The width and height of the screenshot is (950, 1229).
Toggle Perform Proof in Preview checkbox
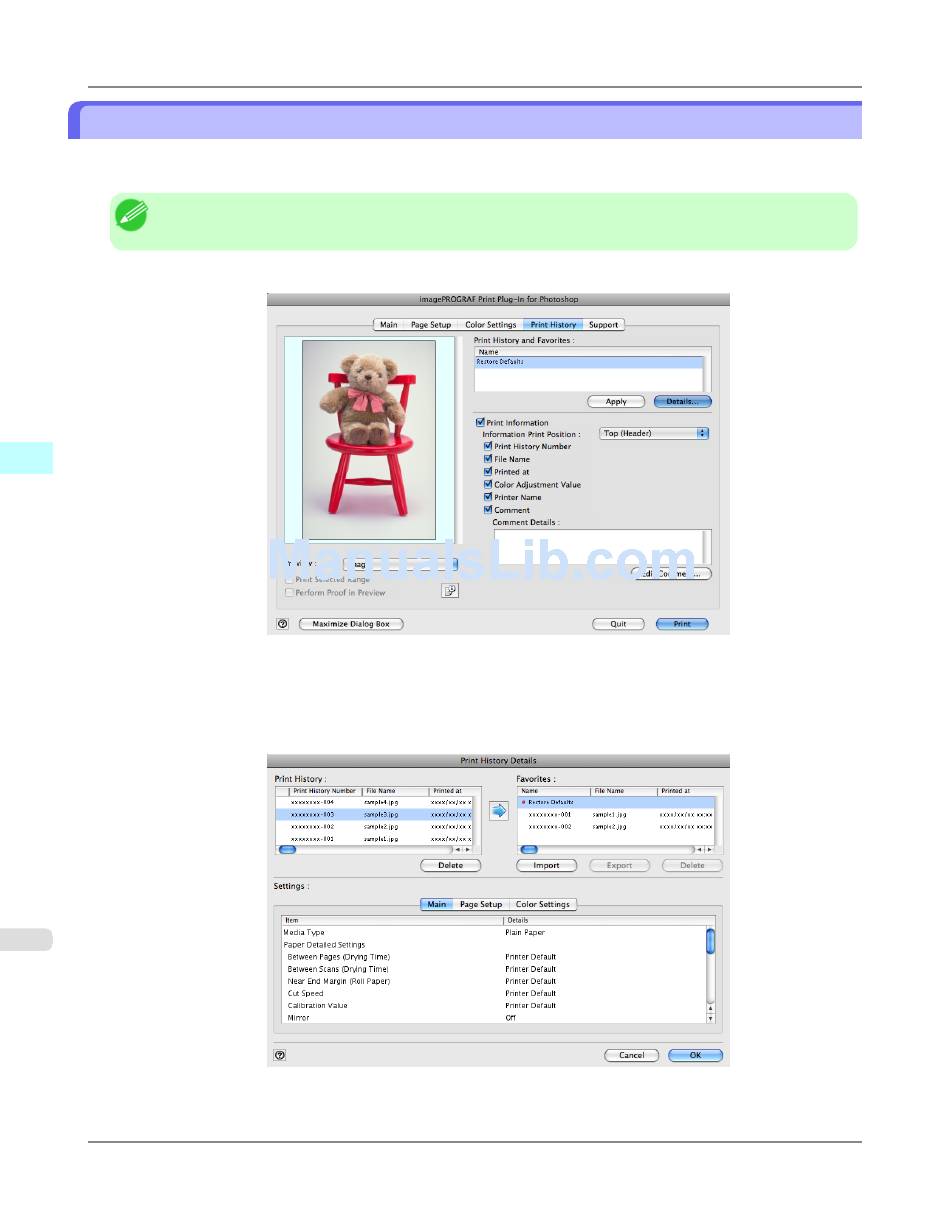pos(289,592)
